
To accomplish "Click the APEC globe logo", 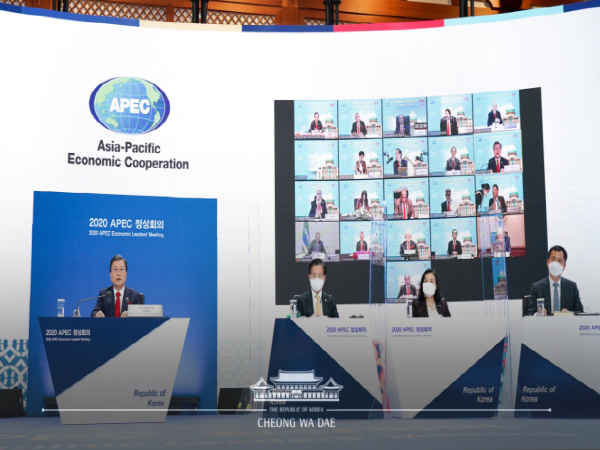I will point(129,106).
